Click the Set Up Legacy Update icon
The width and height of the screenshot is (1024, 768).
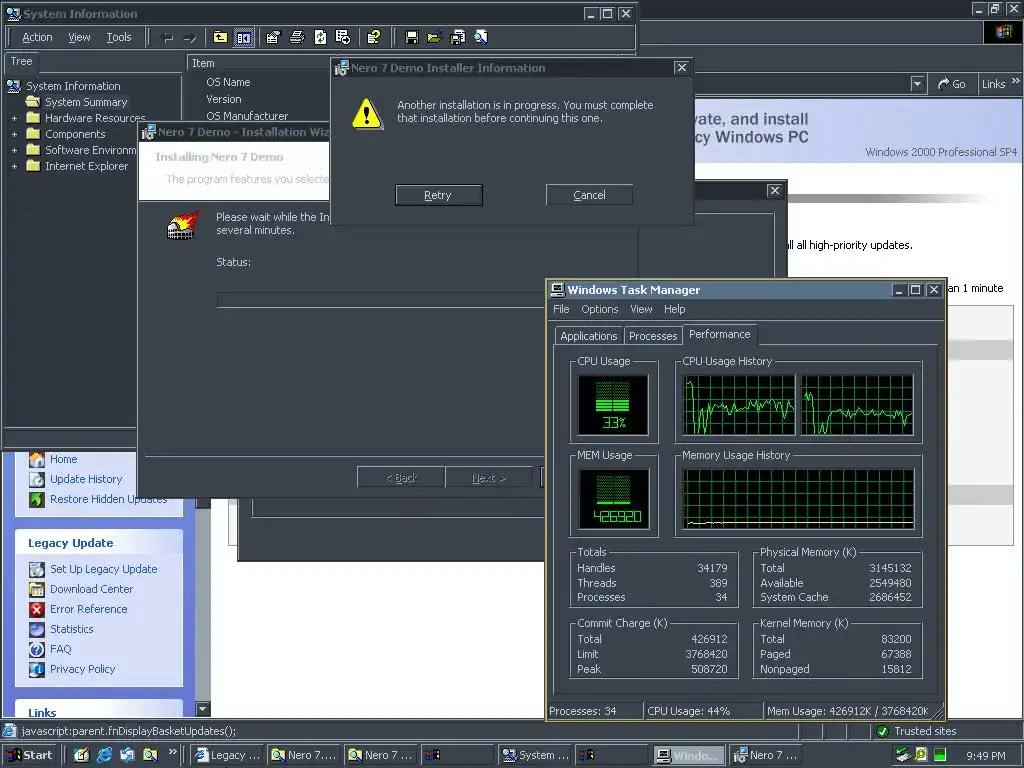(37, 569)
